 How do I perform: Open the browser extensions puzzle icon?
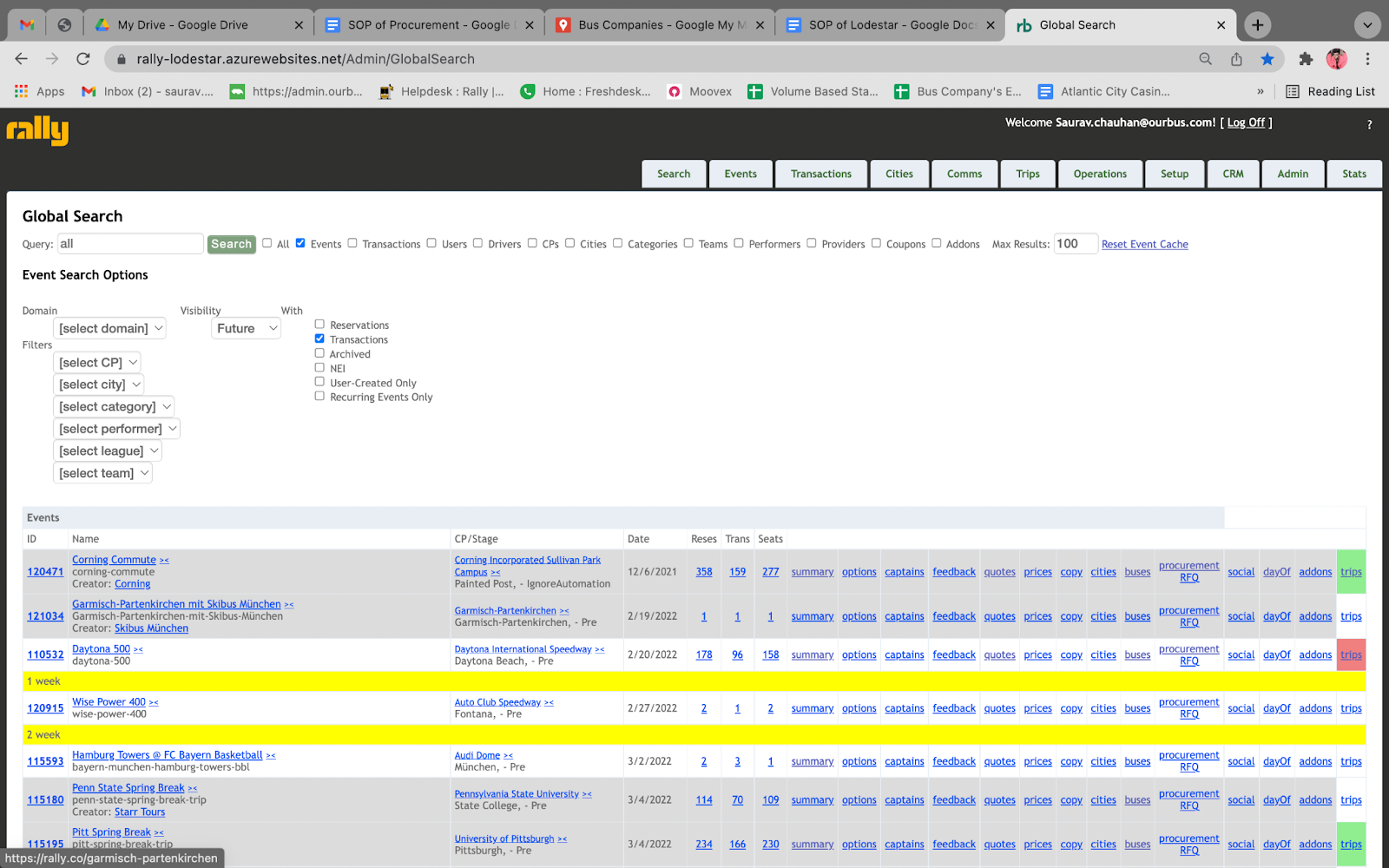pos(1306,59)
